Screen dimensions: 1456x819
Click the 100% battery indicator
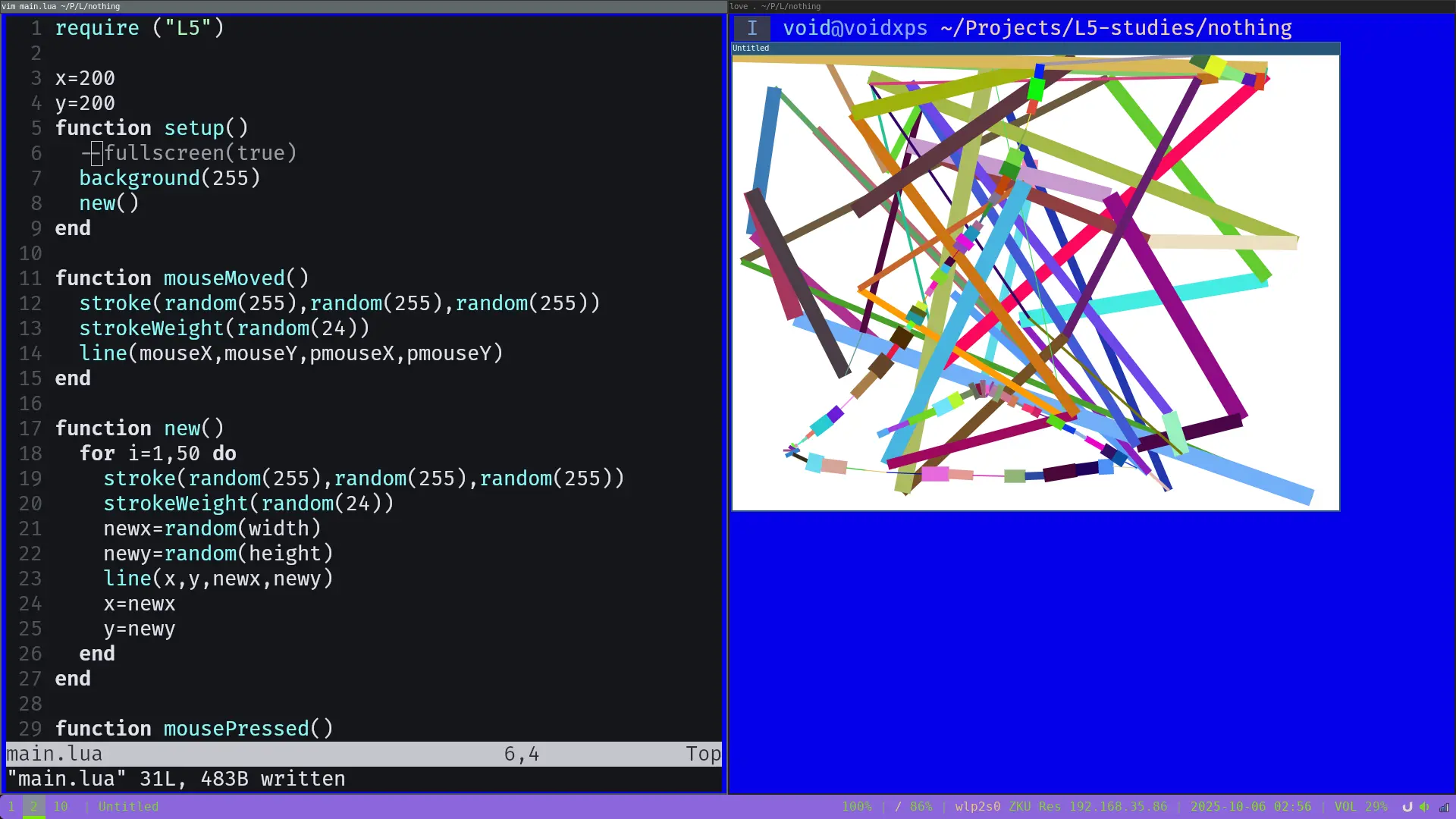(x=856, y=807)
